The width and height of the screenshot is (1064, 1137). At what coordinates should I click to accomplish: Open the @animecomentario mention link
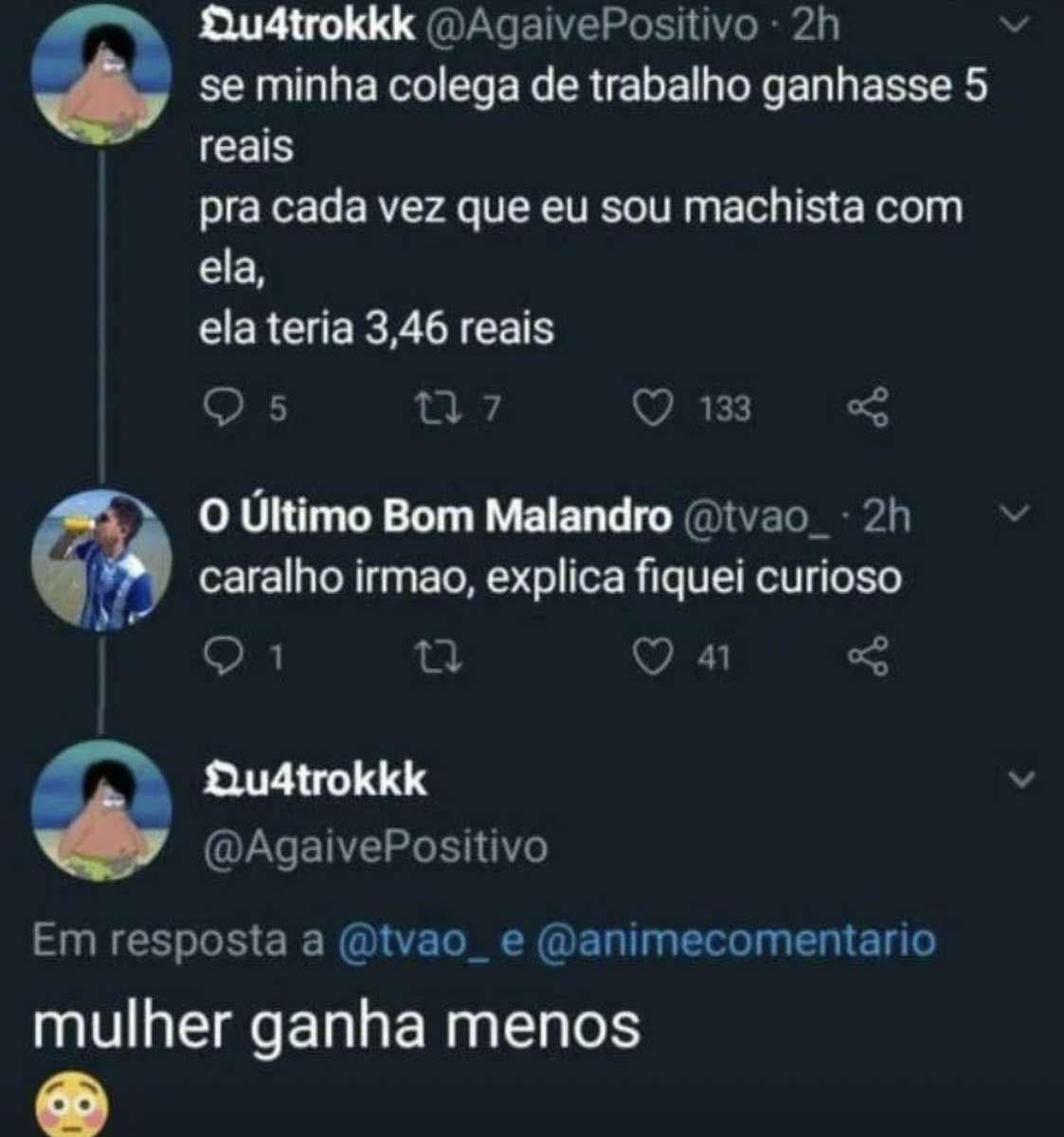tap(736, 941)
